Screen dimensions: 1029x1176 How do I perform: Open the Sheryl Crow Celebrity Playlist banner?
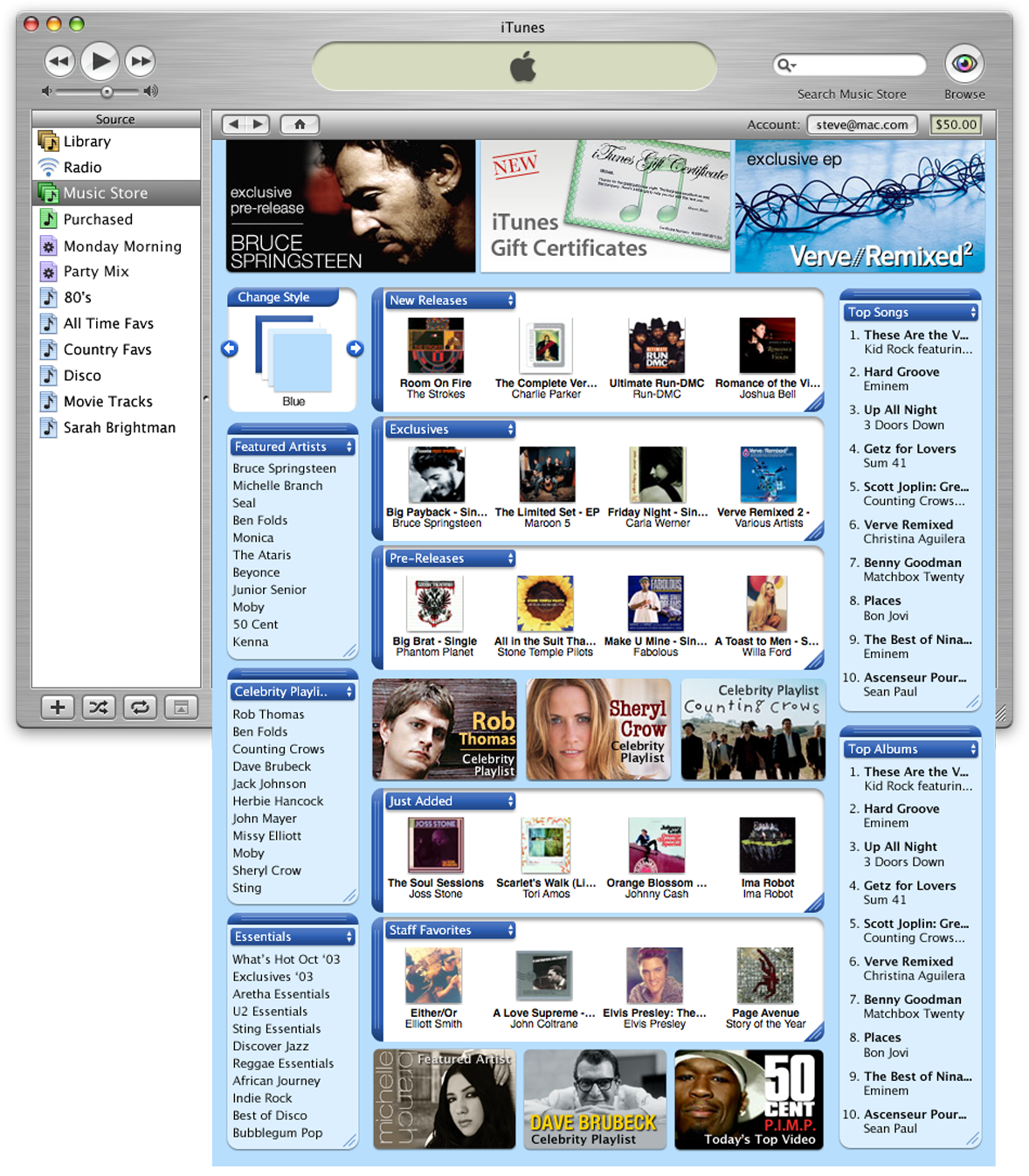[598, 730]
